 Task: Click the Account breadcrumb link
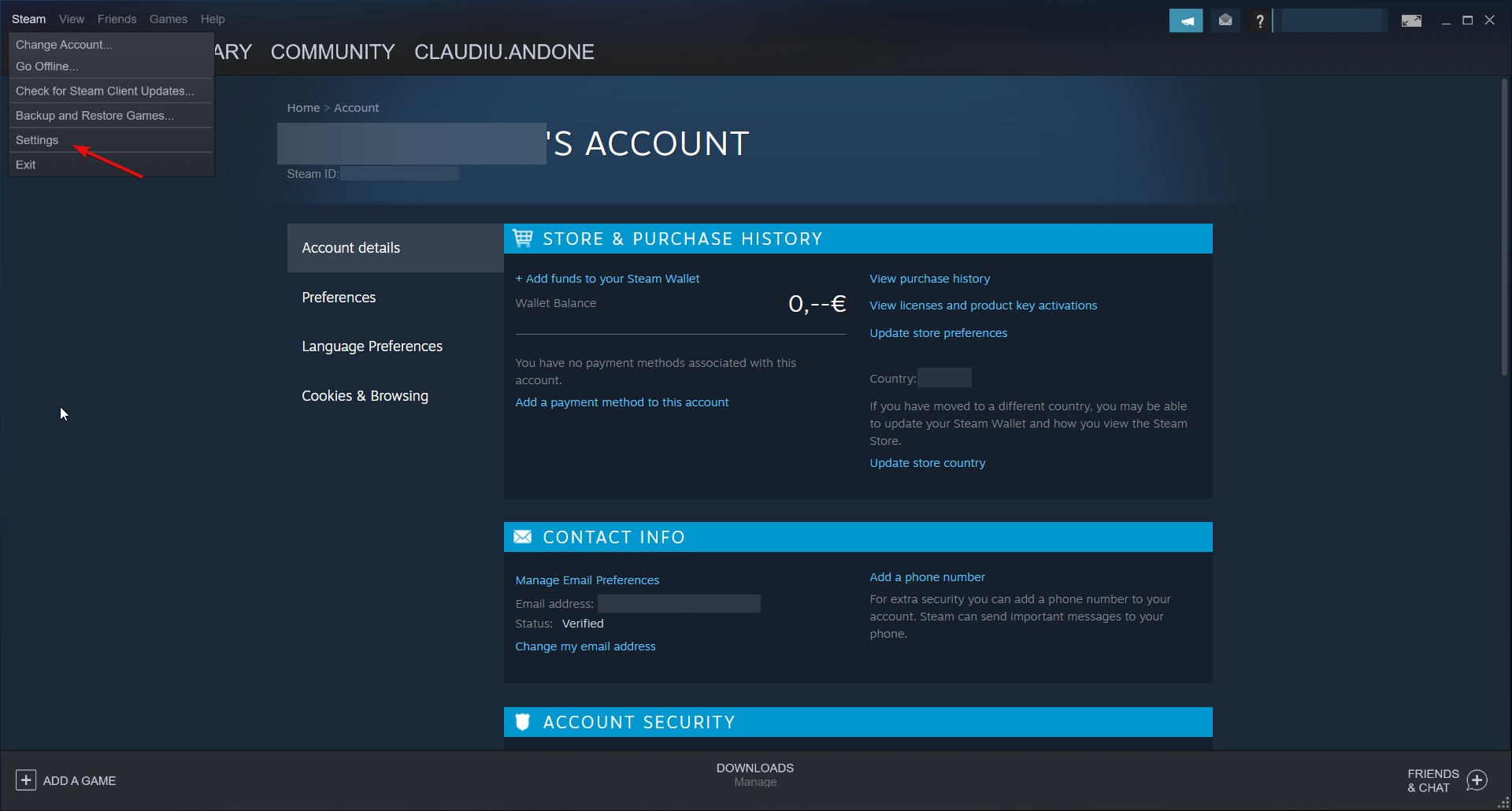(x=357, y=108)
